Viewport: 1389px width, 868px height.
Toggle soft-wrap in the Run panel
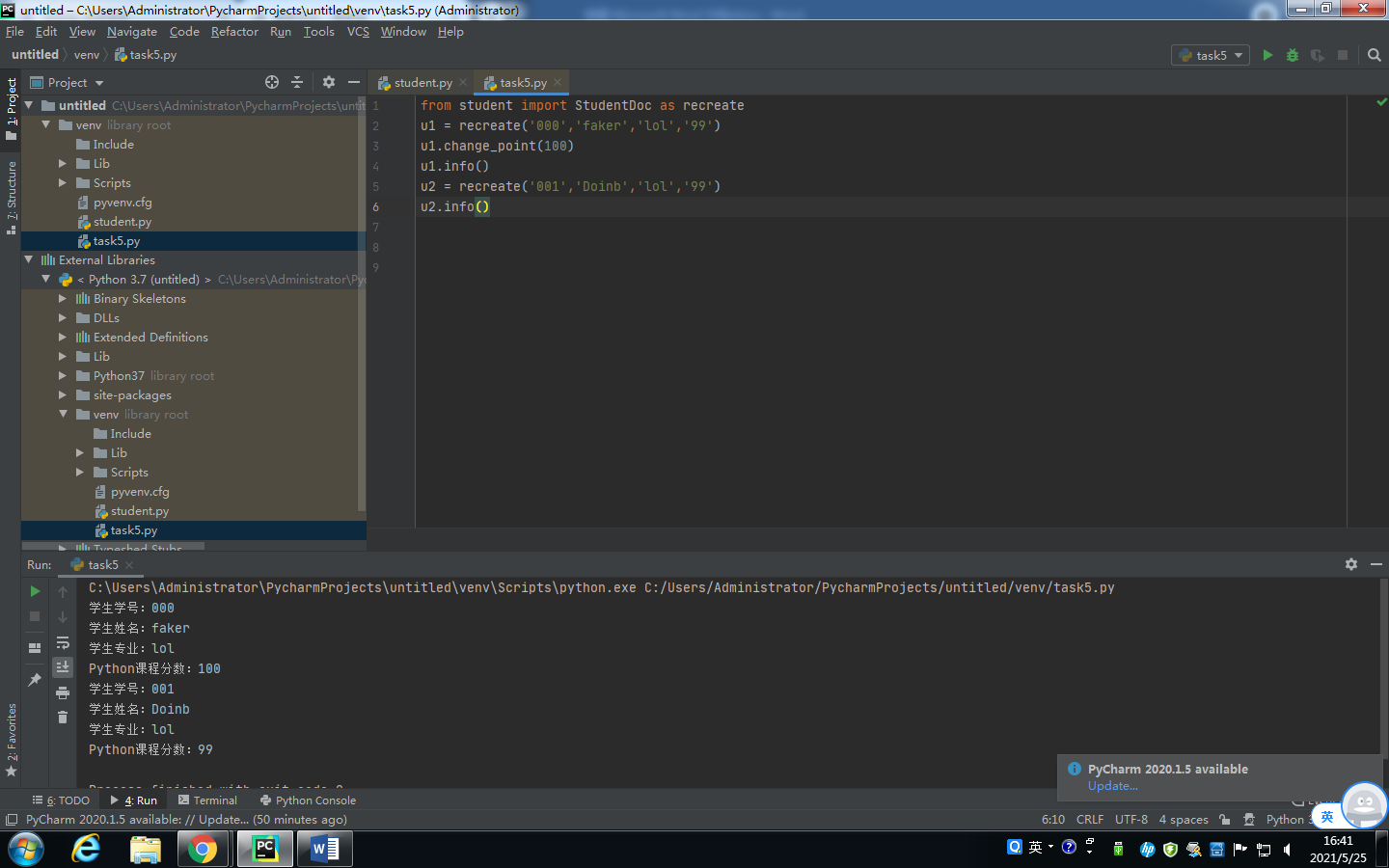63,642
